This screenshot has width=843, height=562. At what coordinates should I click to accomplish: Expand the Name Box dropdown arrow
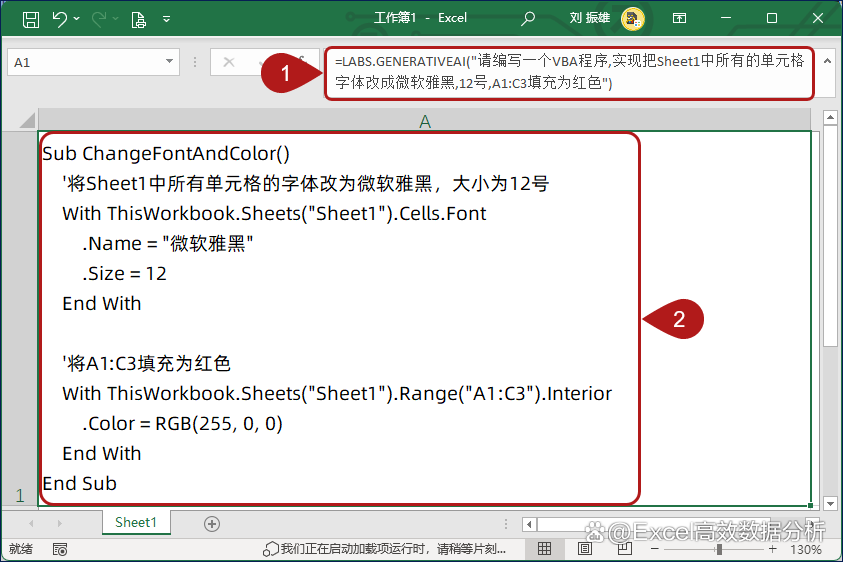click(x=169, y=61)
